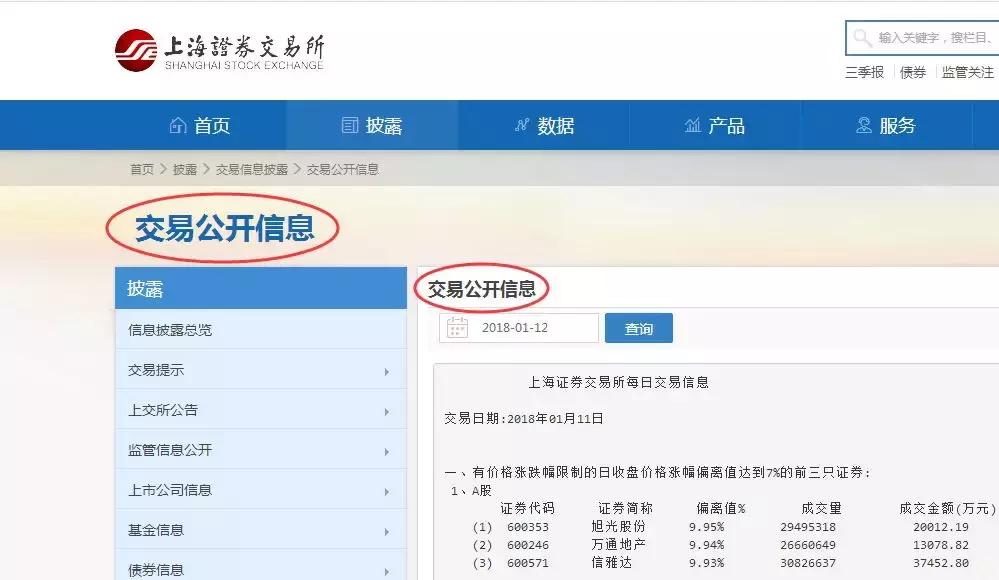Screen dimensions: 999x580
Task: Expand the 交易提示 sidebar entry
Action: (x=260, y=369)
